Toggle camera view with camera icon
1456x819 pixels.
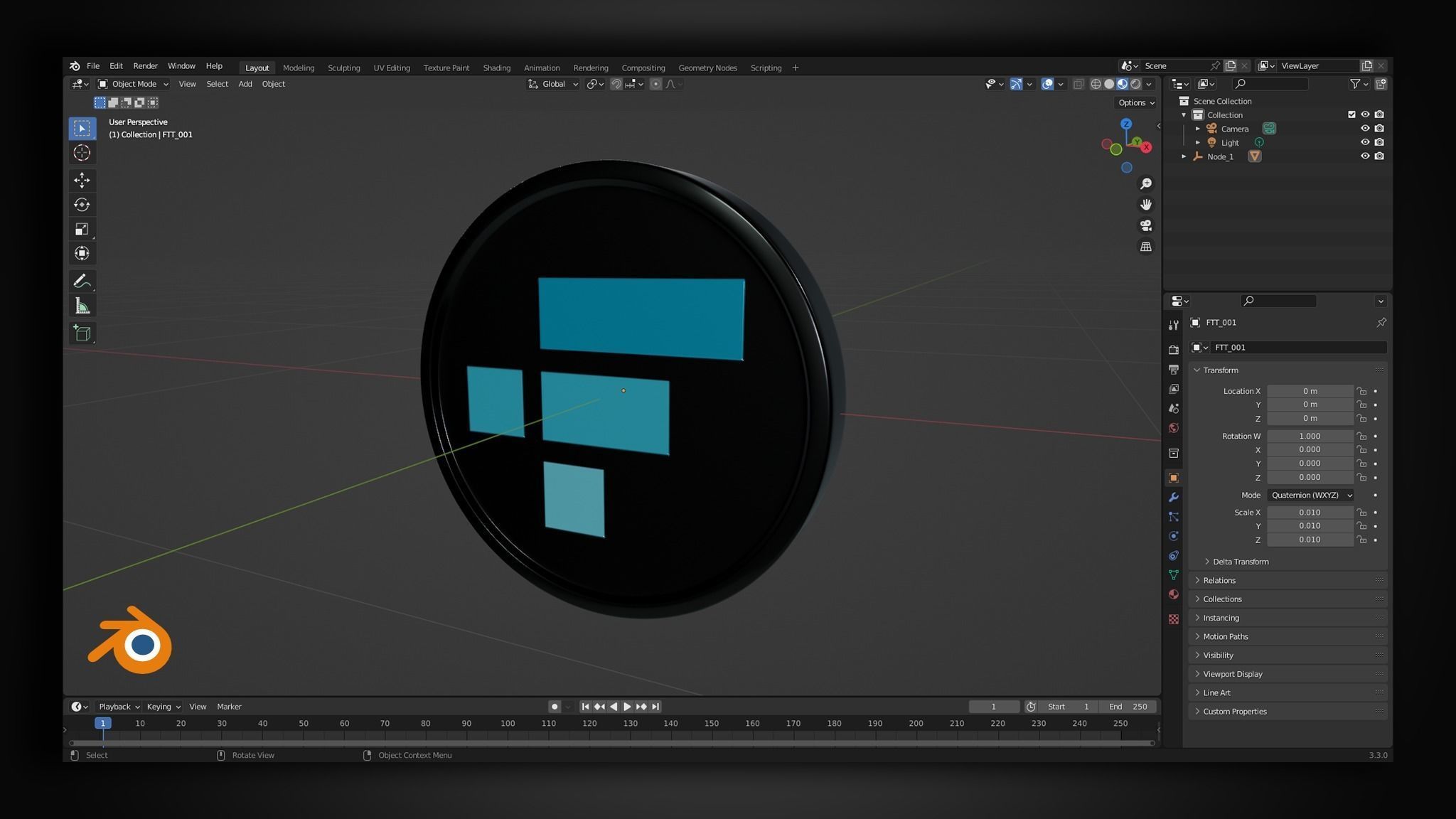click(1145, 225)
